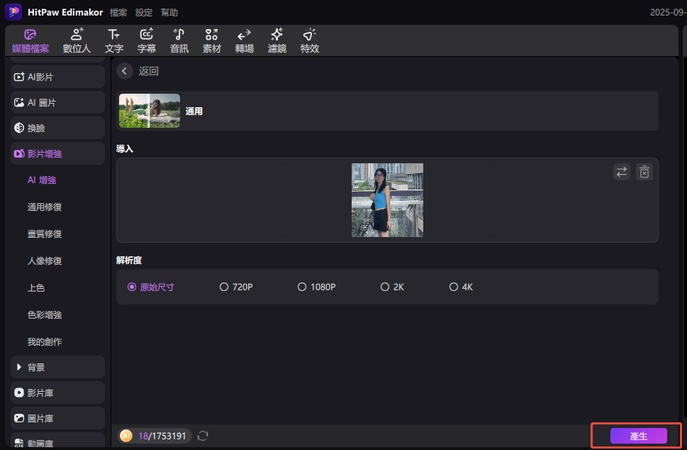
Task: Select the 文字 text tool icon
Action: click(114, 40)
